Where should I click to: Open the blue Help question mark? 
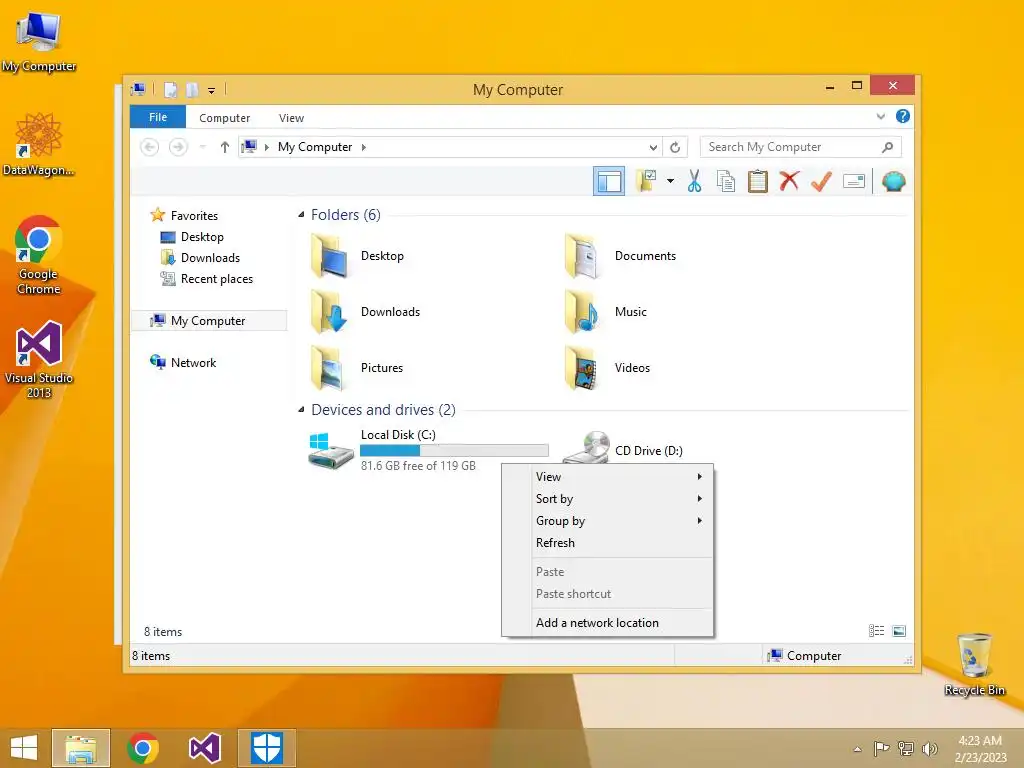click(903, 116)
